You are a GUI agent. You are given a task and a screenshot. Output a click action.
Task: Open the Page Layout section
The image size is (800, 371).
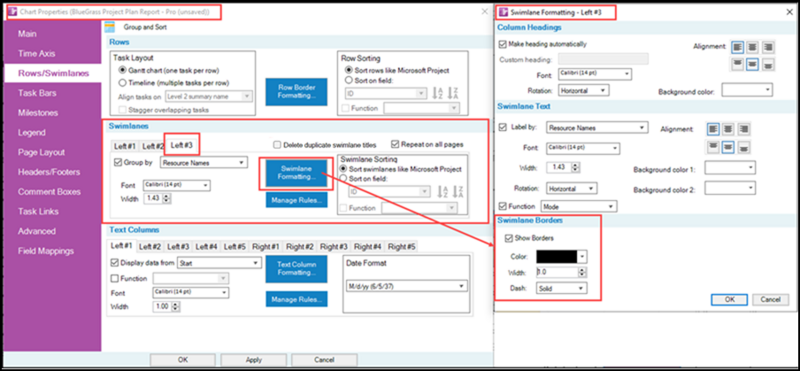[x=41, y=152]
